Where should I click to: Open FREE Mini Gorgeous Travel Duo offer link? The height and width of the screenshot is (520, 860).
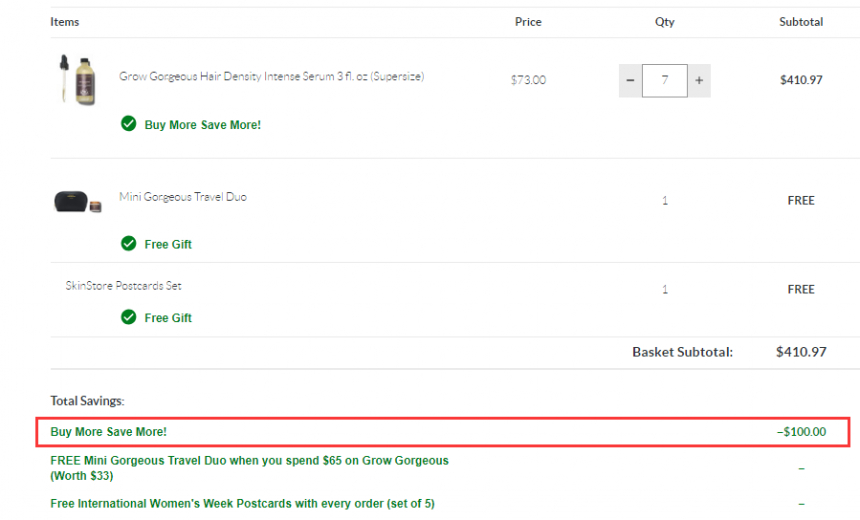pos(250,468)
